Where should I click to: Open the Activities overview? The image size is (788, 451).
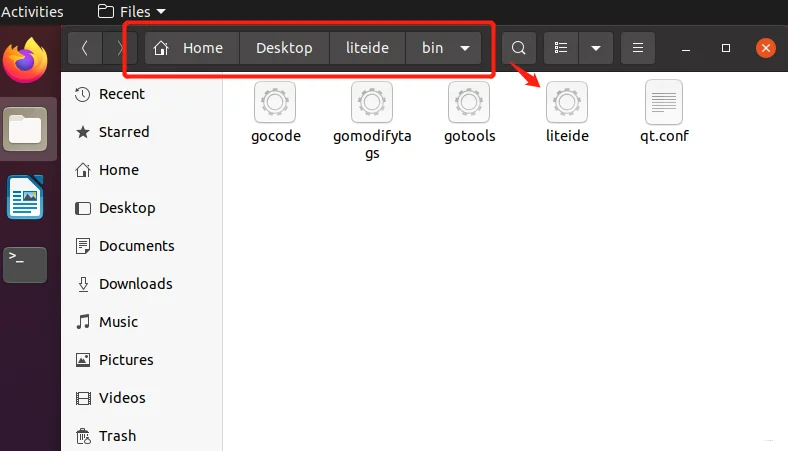(32, 11)
